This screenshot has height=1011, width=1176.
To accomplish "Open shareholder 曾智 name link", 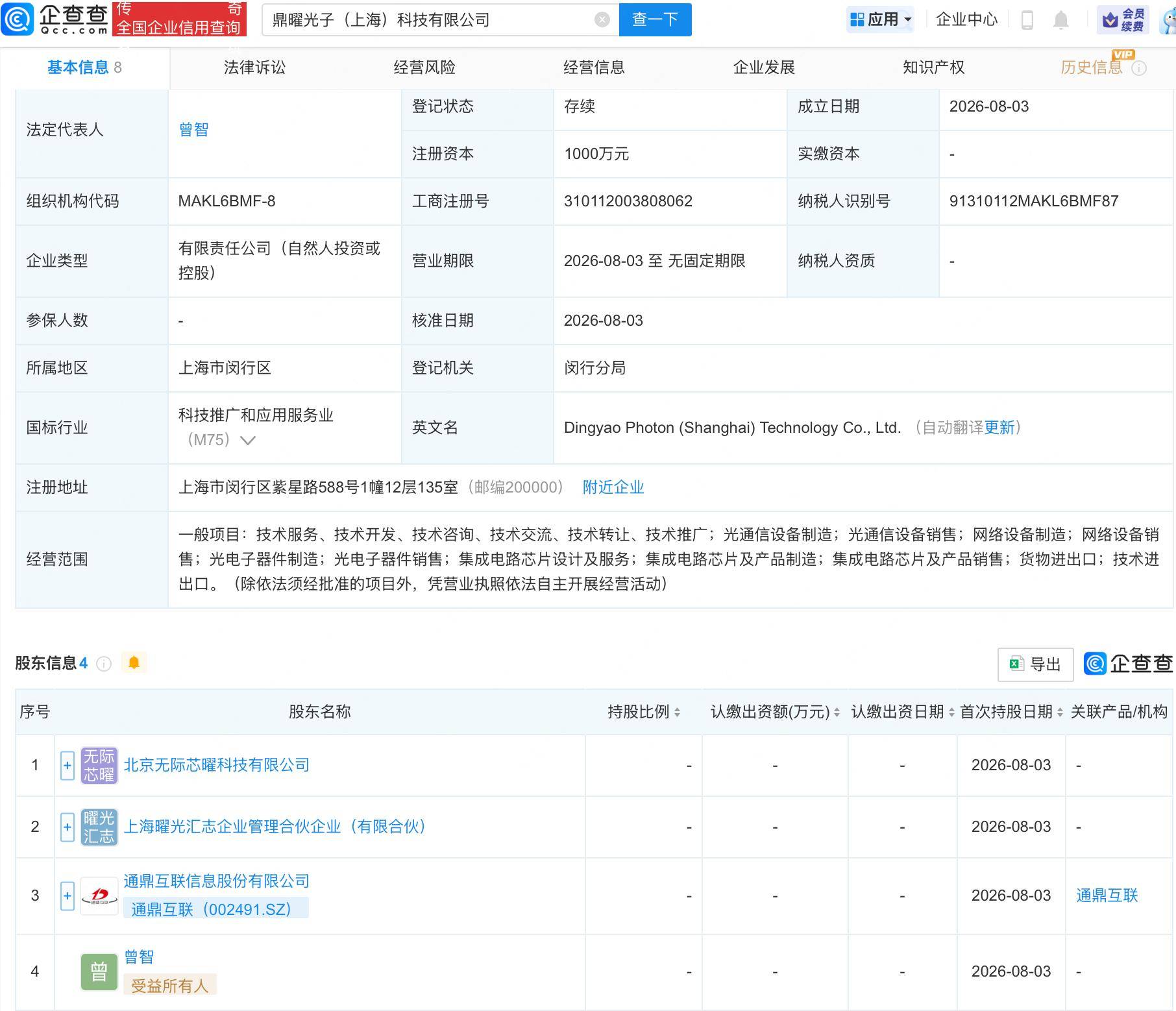I will pos(139,957).
